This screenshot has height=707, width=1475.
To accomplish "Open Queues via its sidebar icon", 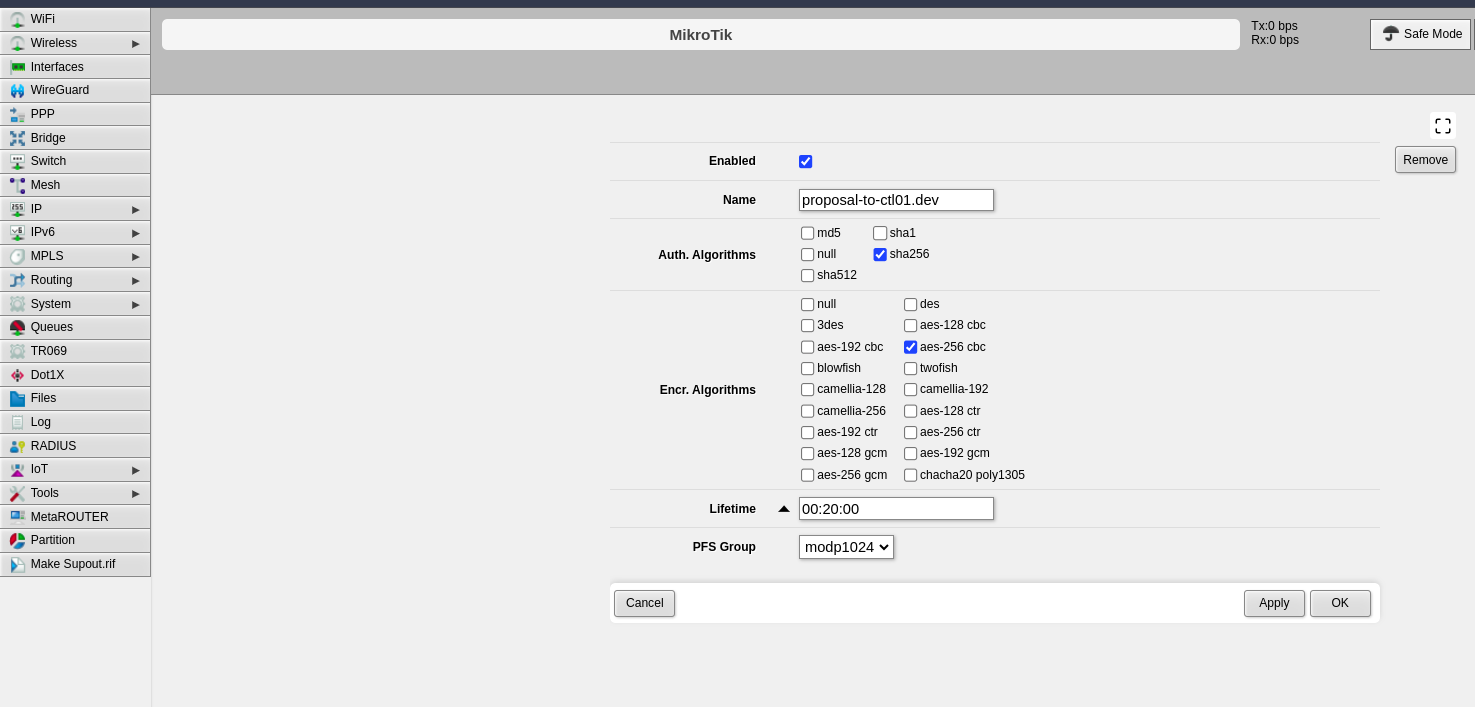I will (x=17, y=327).
